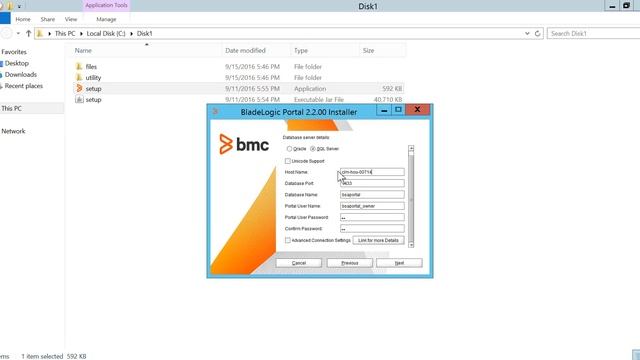Expand the chevron after Local Disk (C:)
This screenshot has width=640, height=360.
(131, 33)
